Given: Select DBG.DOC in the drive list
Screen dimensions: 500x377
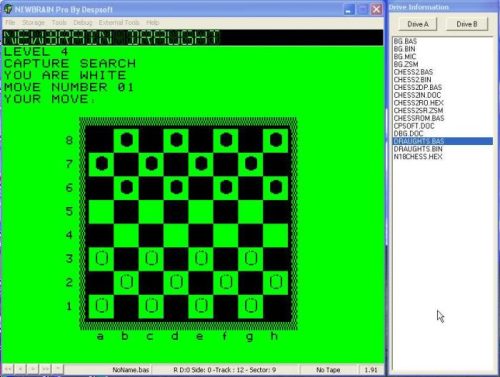Looking at the screenshot, I should (x=408, y=134).
